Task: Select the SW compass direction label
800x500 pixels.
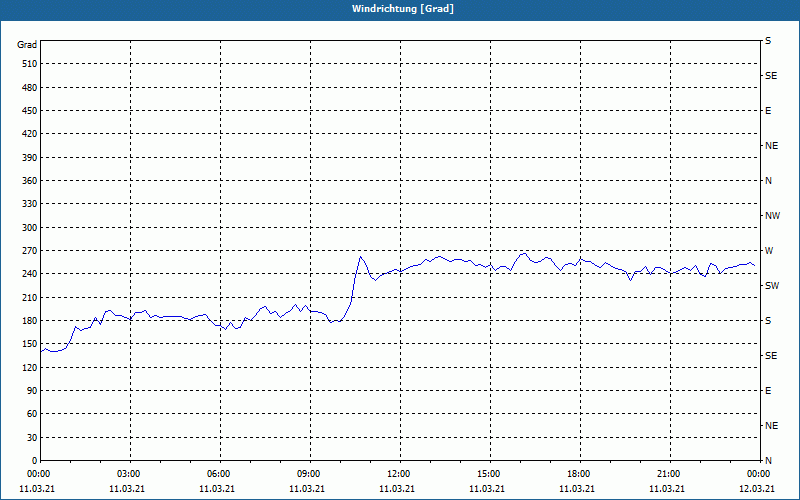Action: (x=772, y=286)
